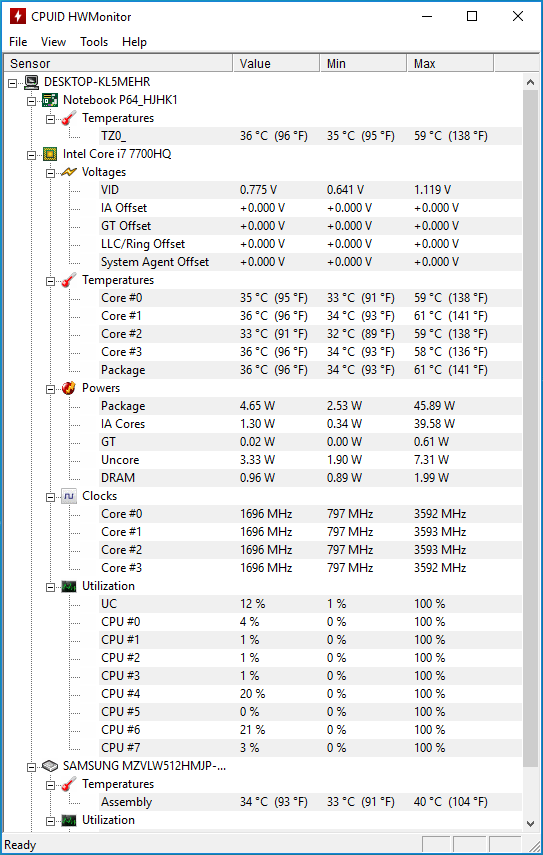Open the Tools menu
Viewport: 543px width, 855px height.
[94, 42]
